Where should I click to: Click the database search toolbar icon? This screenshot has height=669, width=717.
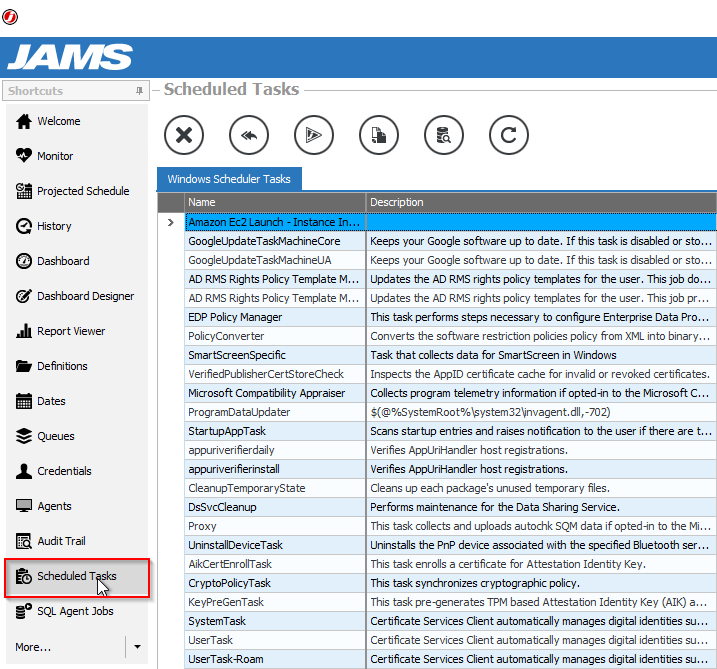pos(443,135)
